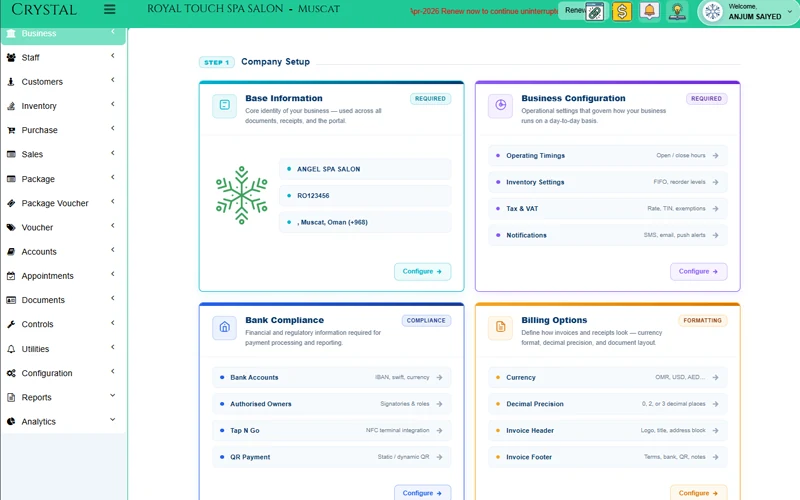Click the REQUIRED badge on Base Information
Viewport: 800px width, 500px height.
tap(430, 99)
